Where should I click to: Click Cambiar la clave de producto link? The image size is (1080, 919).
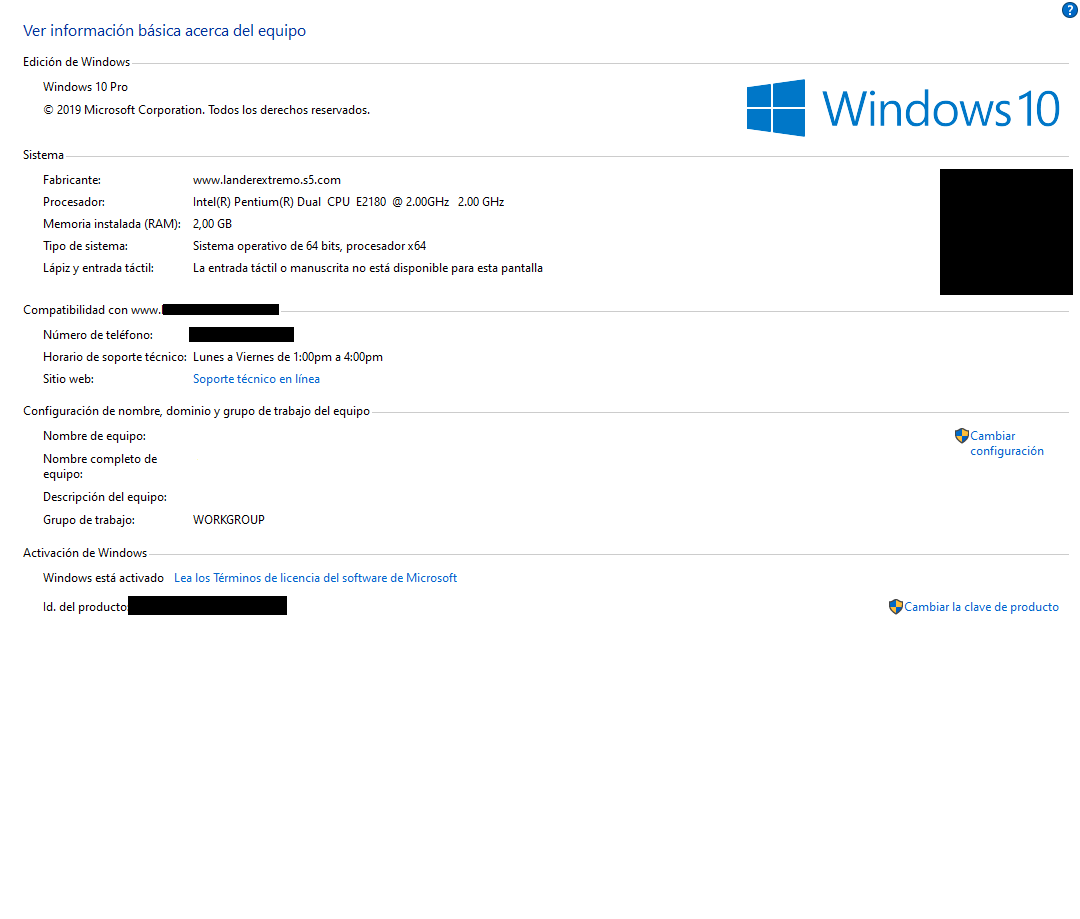982,607
